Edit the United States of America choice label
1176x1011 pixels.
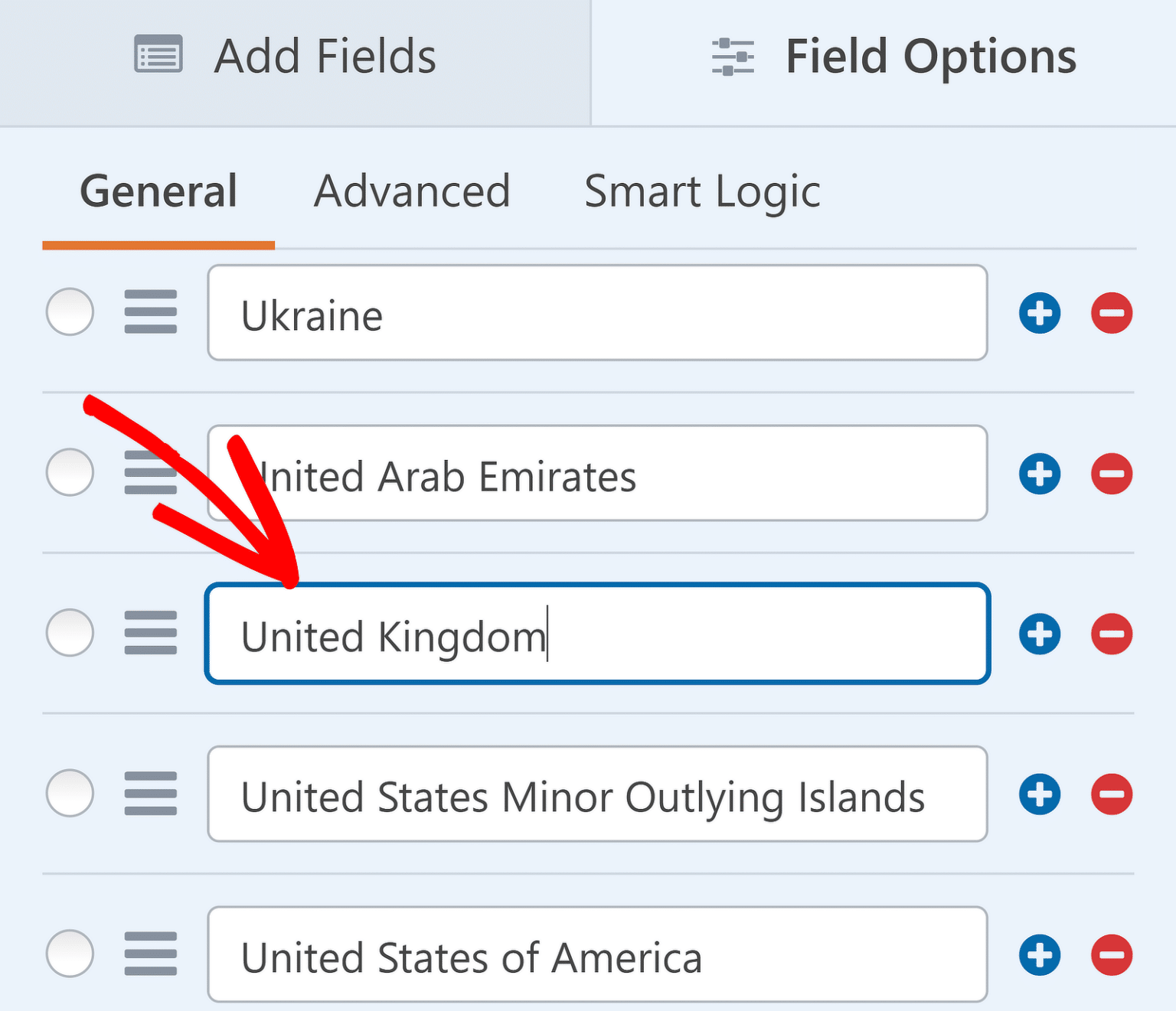[597, 954]
